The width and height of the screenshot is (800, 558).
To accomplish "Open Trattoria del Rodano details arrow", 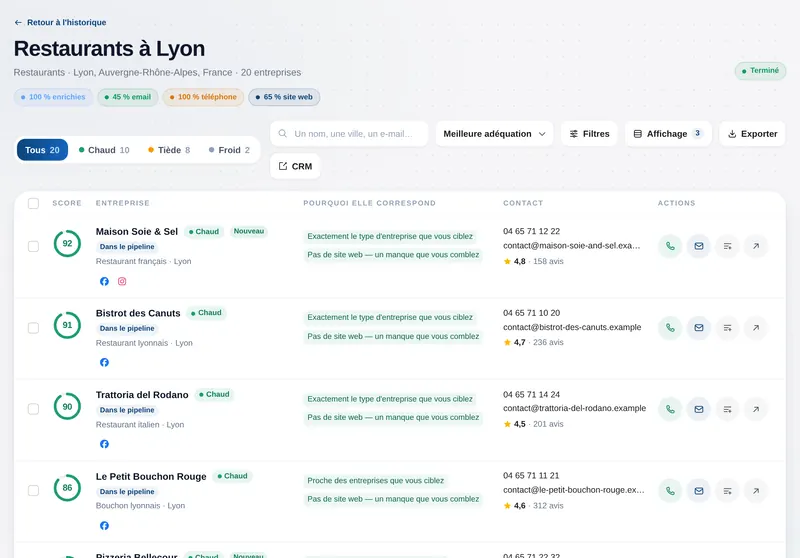I will (x=756, y=409).
